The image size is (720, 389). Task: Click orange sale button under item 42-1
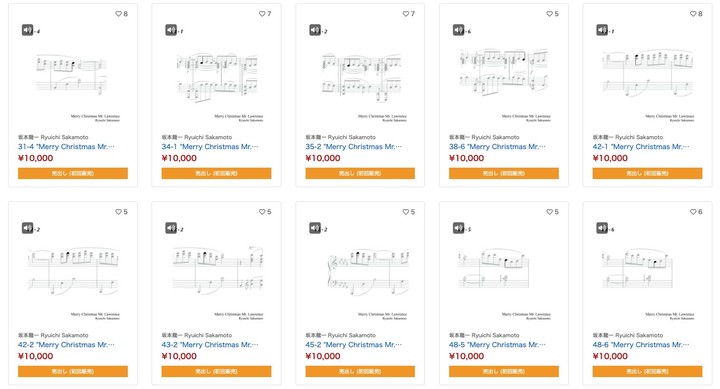(x=647, y=173)
